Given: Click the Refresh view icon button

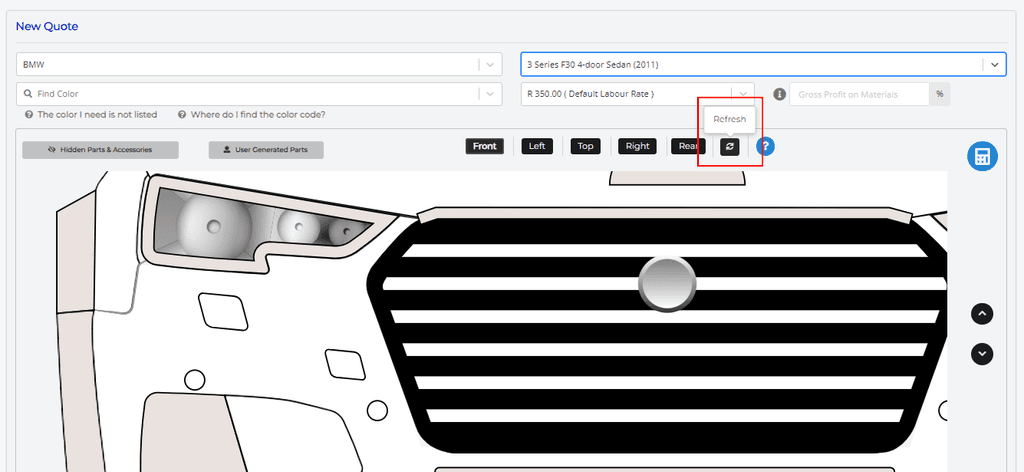Looking at the screenshot, I should pos(729,146).
